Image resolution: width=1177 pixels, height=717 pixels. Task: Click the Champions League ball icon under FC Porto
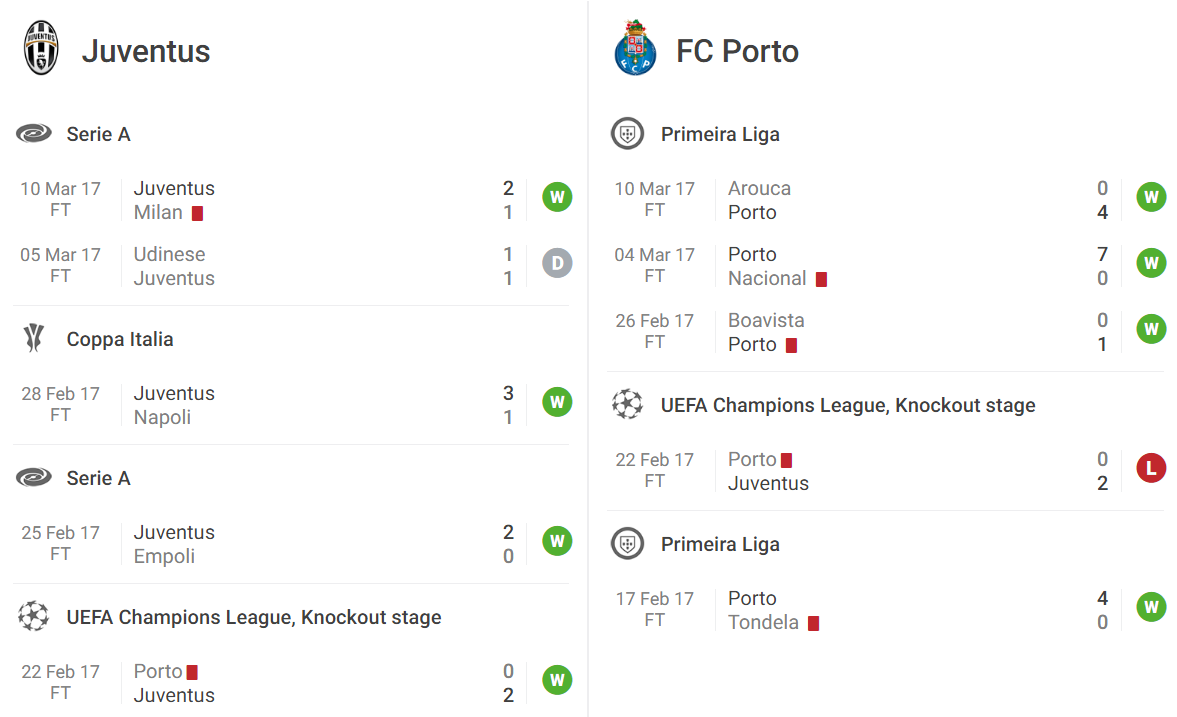[628, 405]
